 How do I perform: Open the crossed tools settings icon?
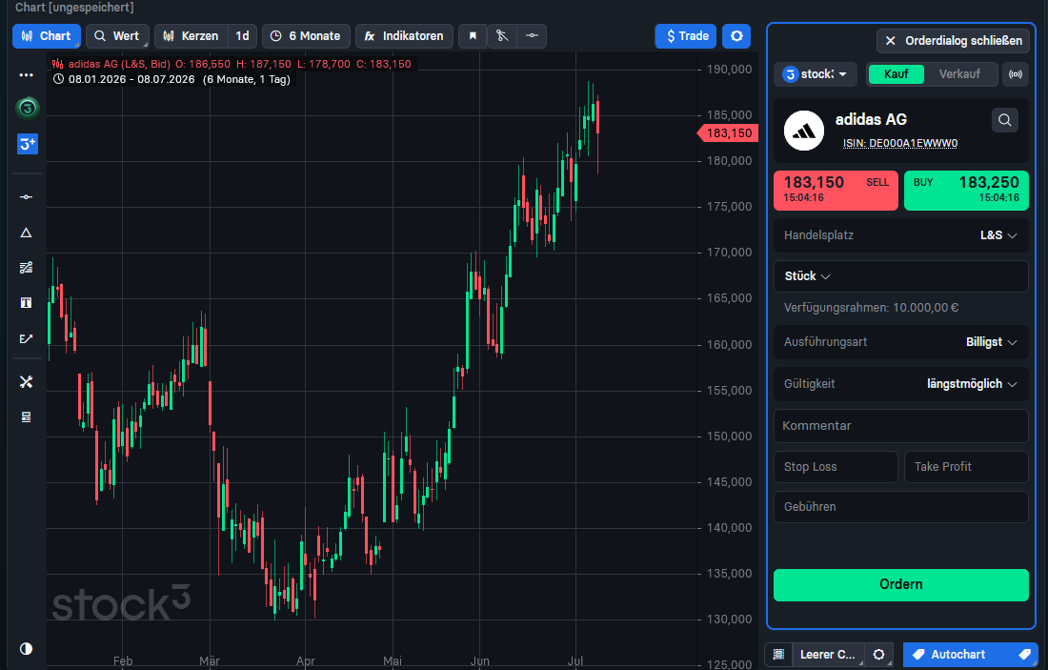pyautogui.click(x=26, y=382)
